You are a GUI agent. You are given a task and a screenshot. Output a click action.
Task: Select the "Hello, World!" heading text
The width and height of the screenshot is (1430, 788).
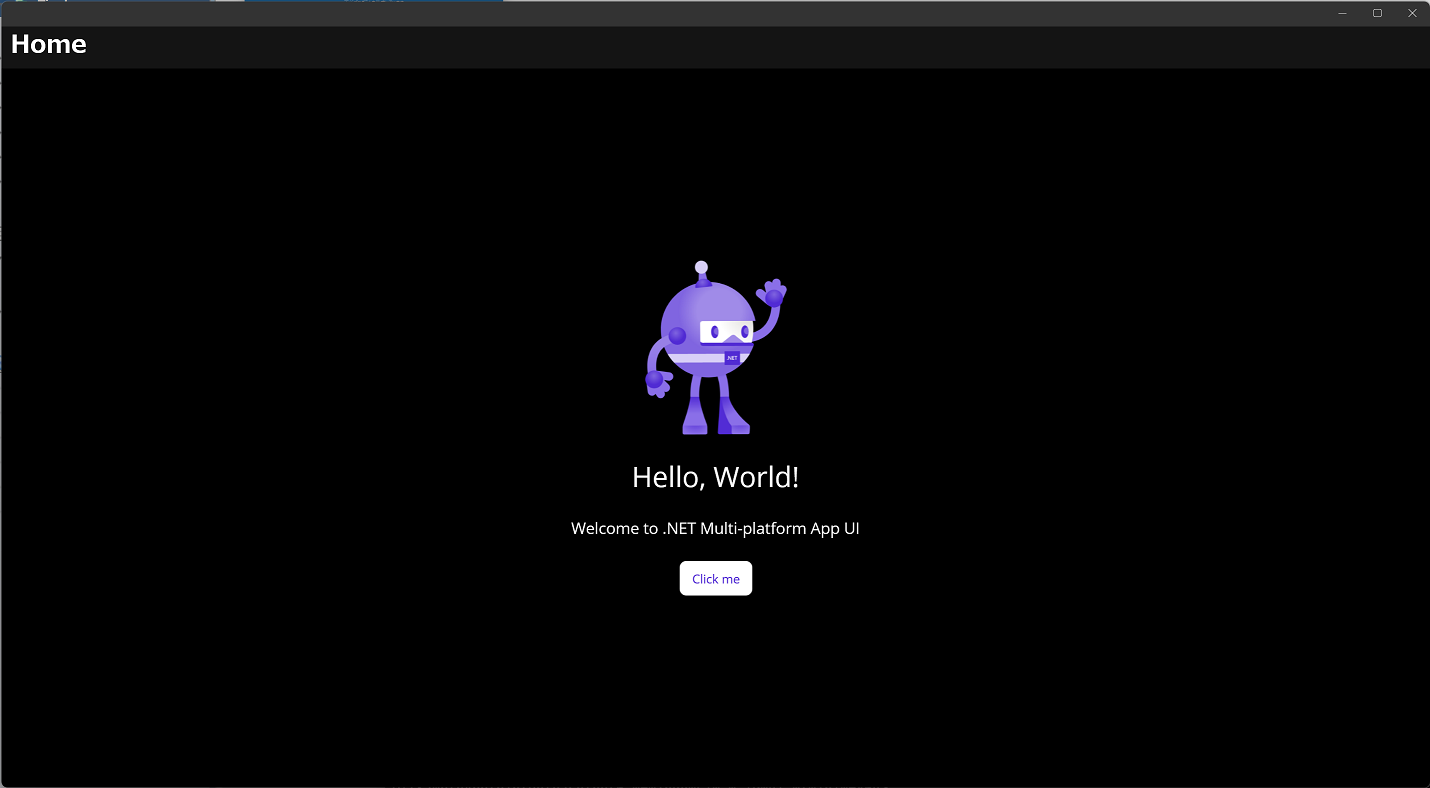(716, 477)
